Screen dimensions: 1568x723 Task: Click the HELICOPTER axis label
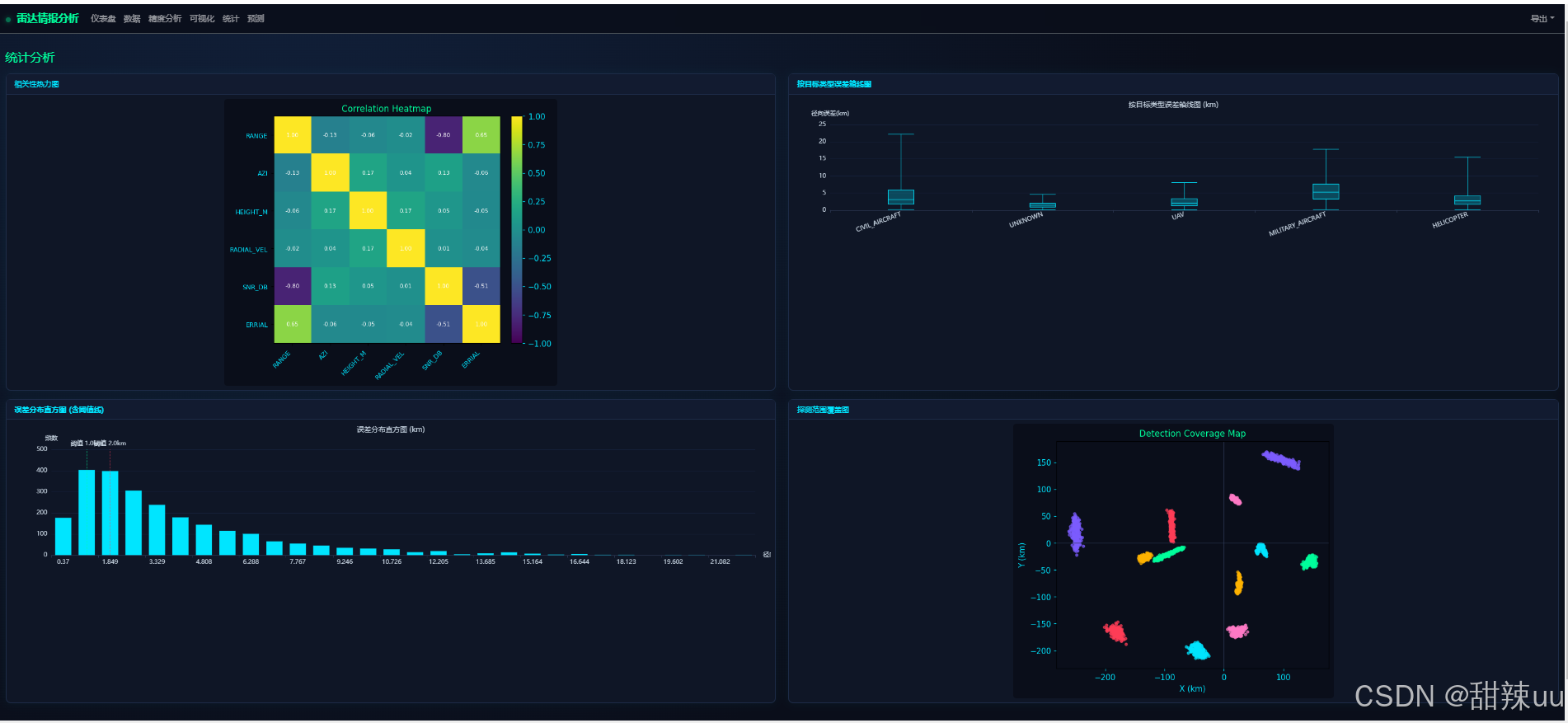tap(1450, 220)
